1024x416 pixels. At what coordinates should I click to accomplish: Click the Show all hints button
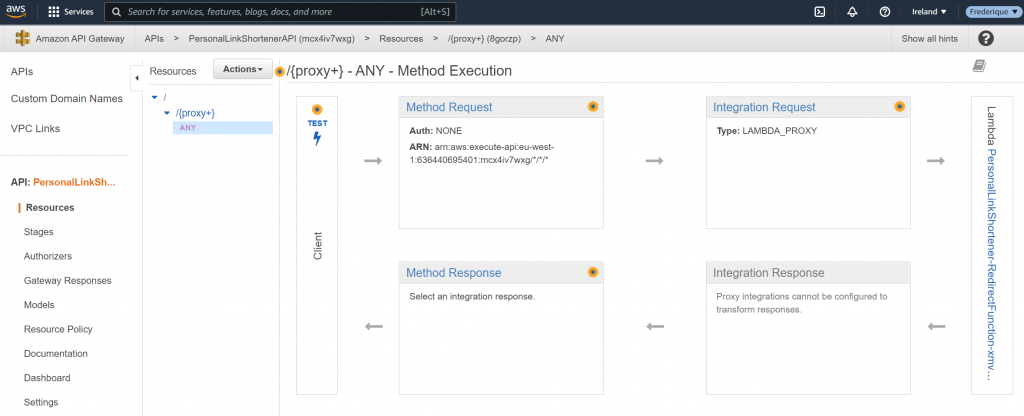coord(930,39)
